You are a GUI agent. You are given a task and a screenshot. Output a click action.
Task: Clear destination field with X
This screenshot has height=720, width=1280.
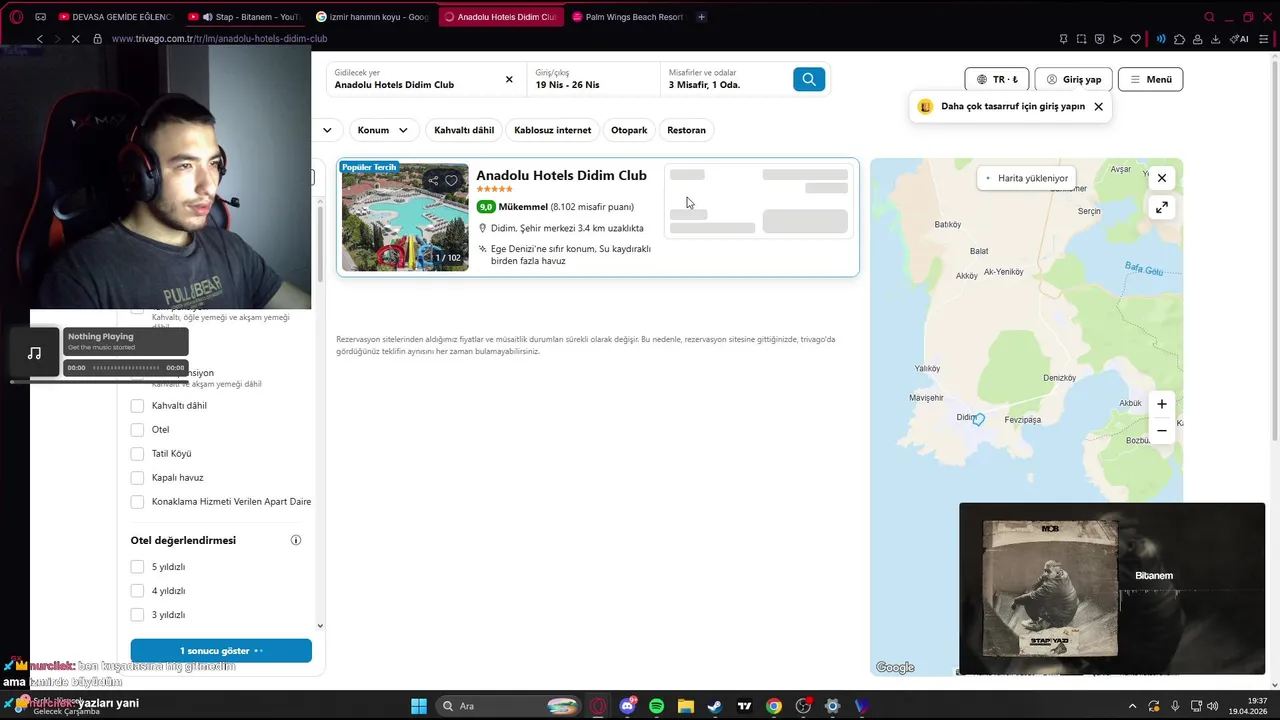click(509, 79)
